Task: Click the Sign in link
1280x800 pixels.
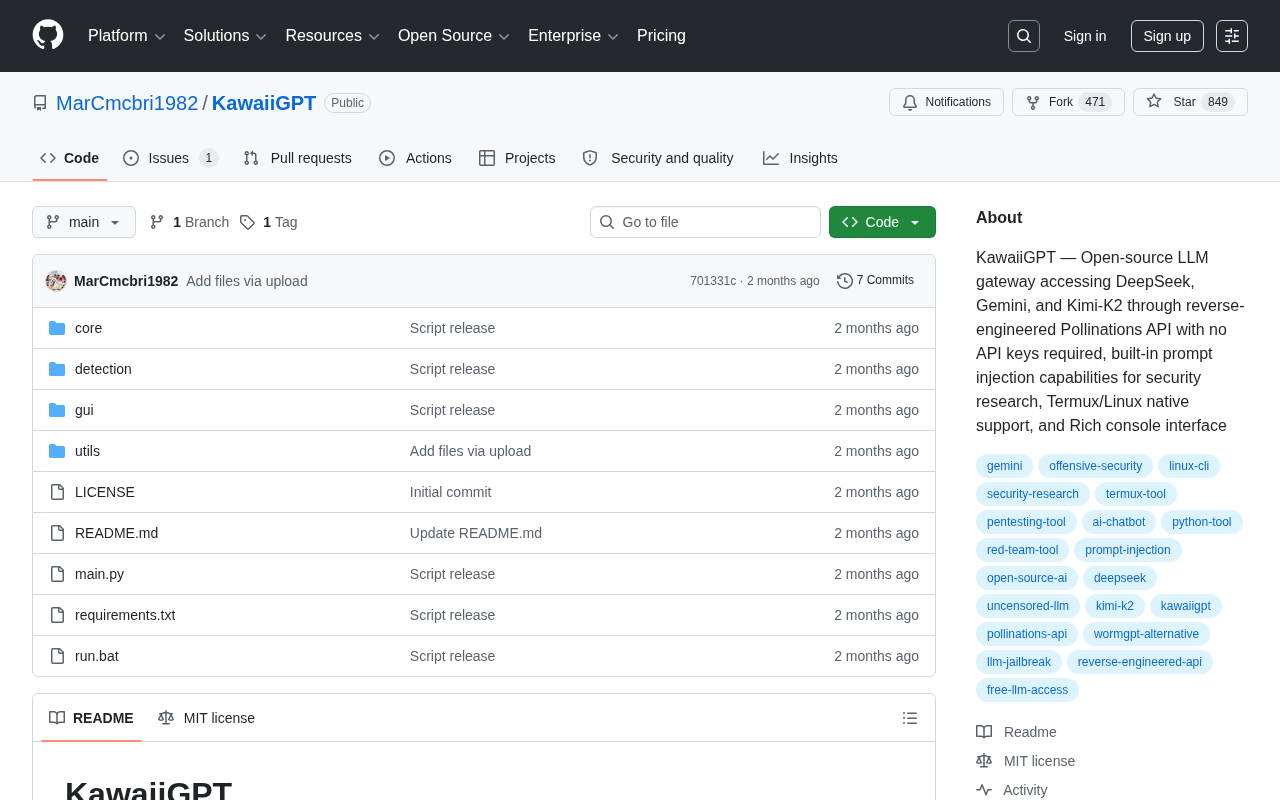Action: click(x=1085, y=36)
